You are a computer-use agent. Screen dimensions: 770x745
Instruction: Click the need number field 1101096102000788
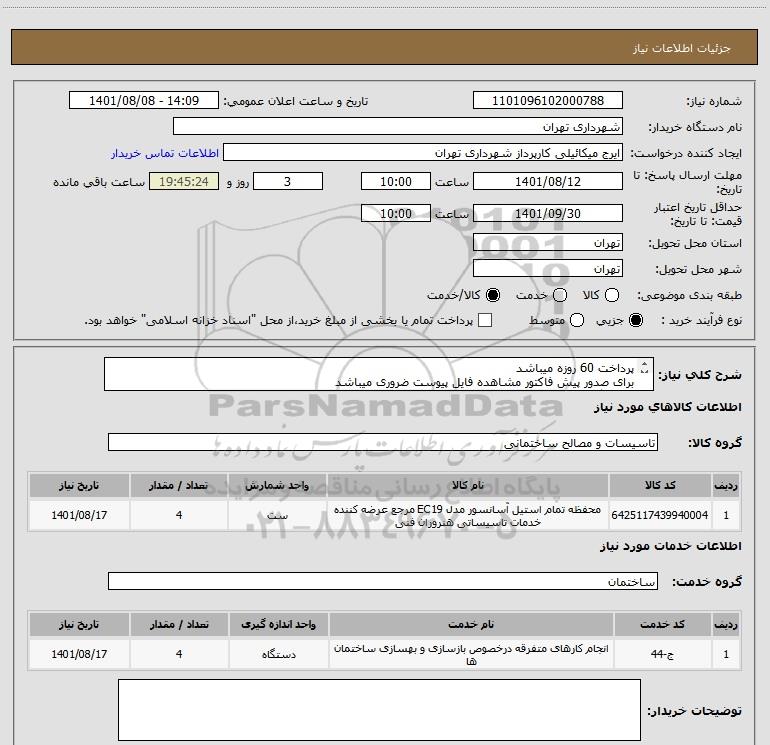click(x=548, y=101)
